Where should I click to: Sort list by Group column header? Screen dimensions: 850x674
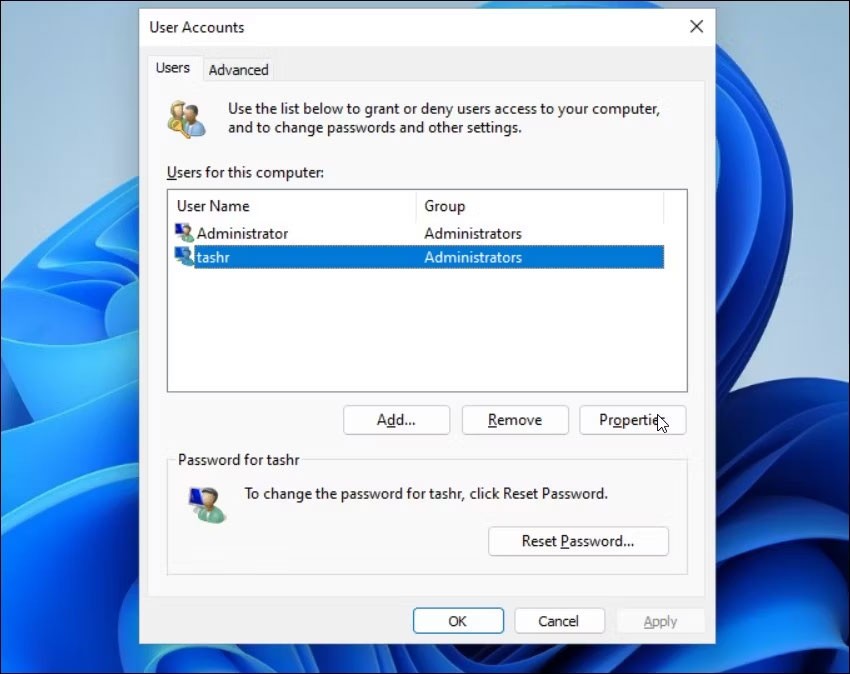(x=538, y=206)
